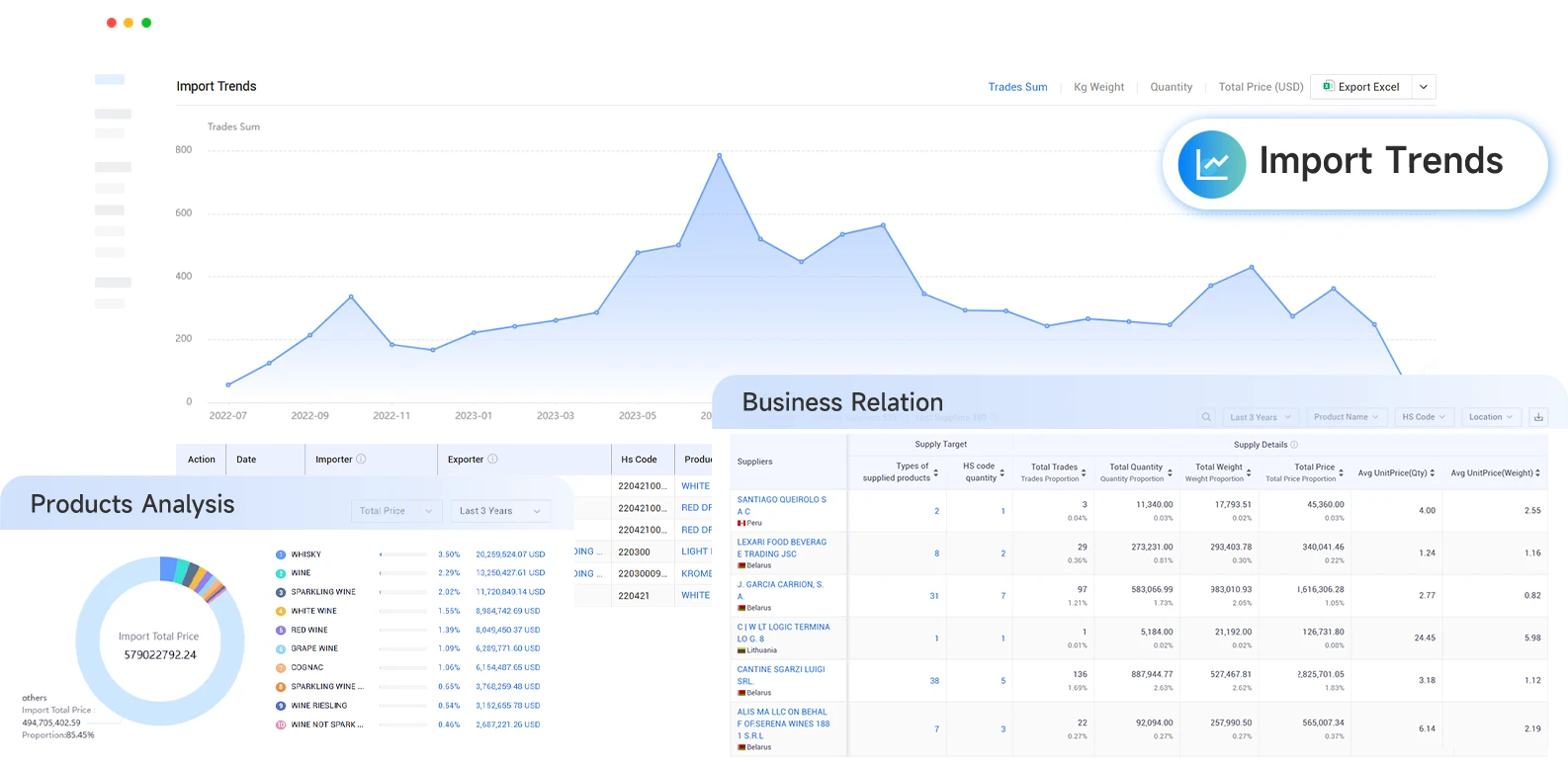Click the info icon beside Supply Details

(x=1294, y=445)
